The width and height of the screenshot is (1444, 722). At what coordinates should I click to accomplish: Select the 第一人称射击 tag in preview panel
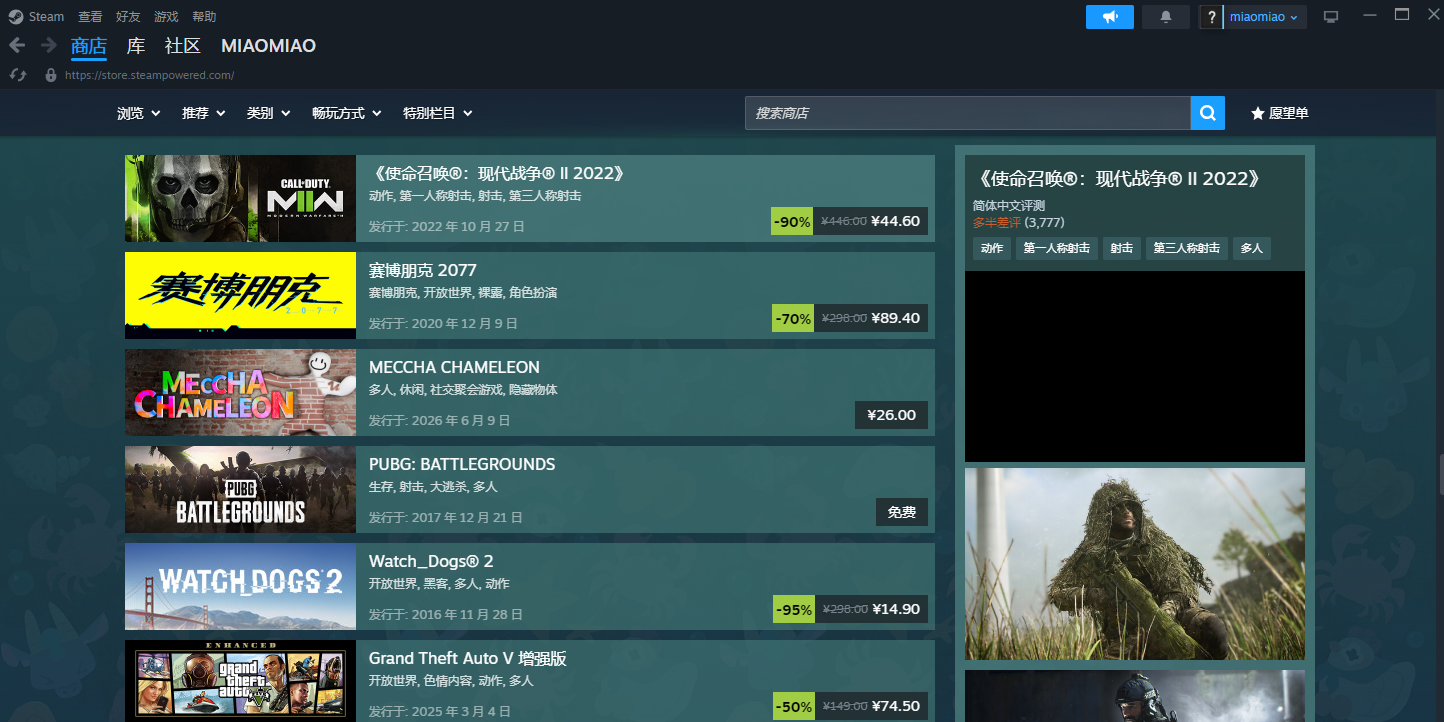(x=1057, y=248)
